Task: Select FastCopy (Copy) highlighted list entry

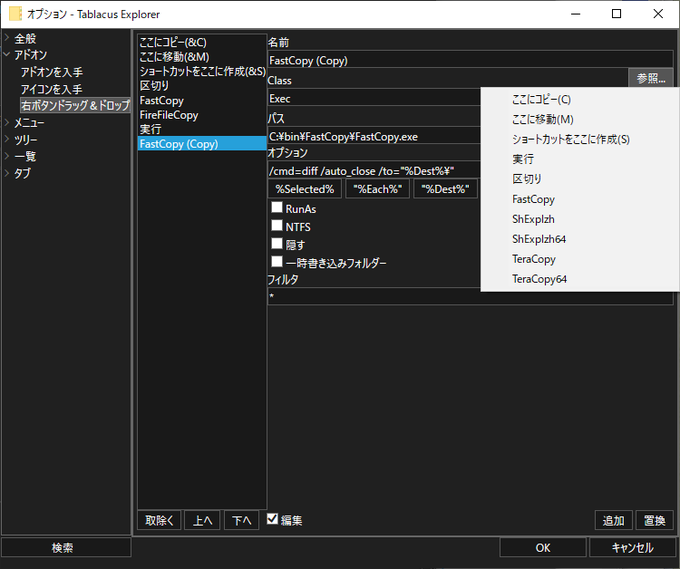Action: tap(202, 144)
